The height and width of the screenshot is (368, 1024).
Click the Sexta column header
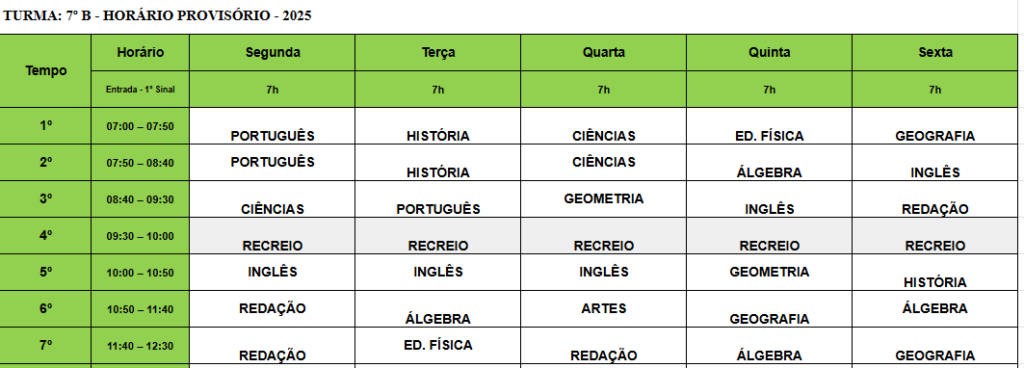point(935,53)
